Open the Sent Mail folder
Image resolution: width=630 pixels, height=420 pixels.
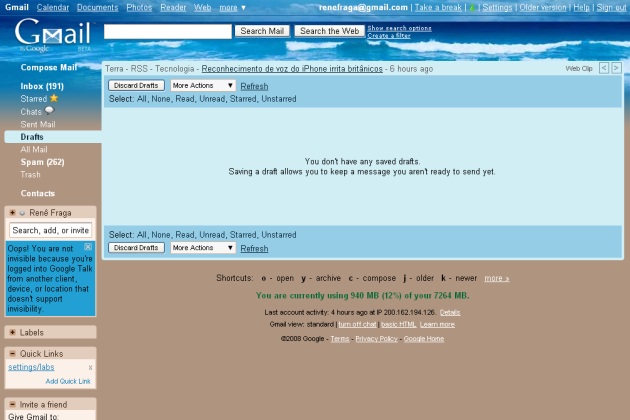click(38, 124)
